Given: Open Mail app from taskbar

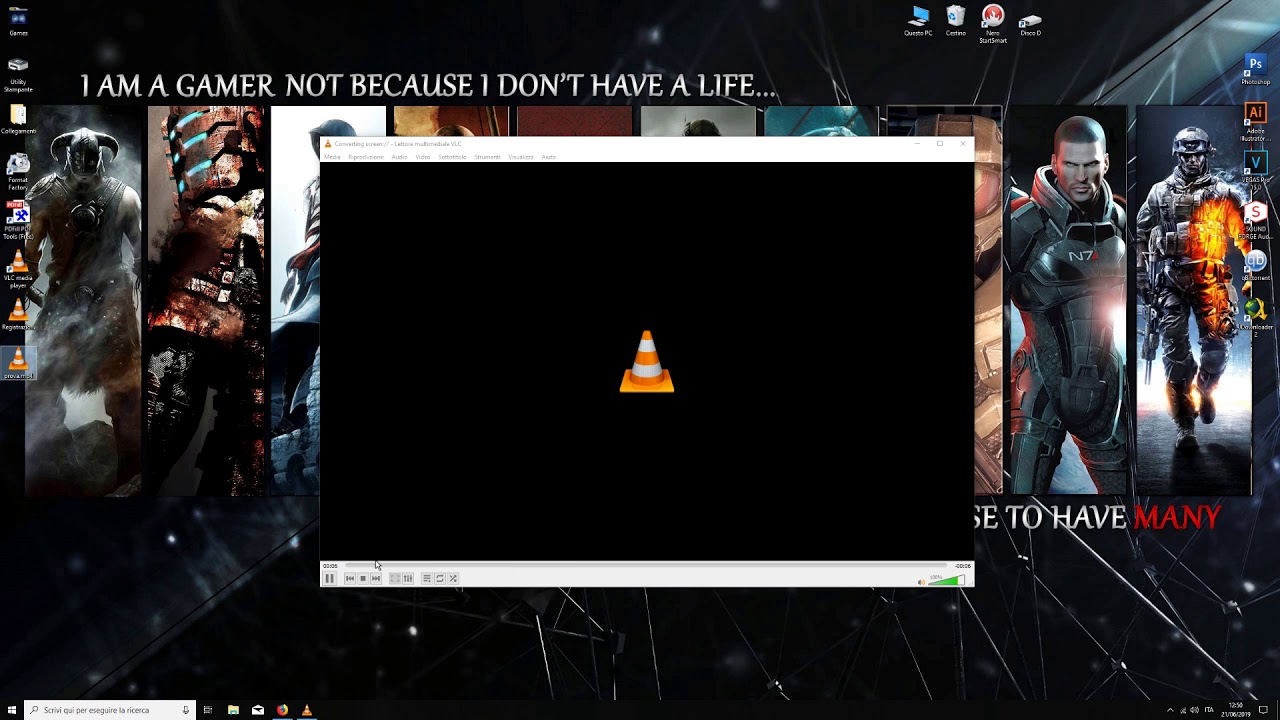Looking at the screenshot, I should [x=258, y=710].
